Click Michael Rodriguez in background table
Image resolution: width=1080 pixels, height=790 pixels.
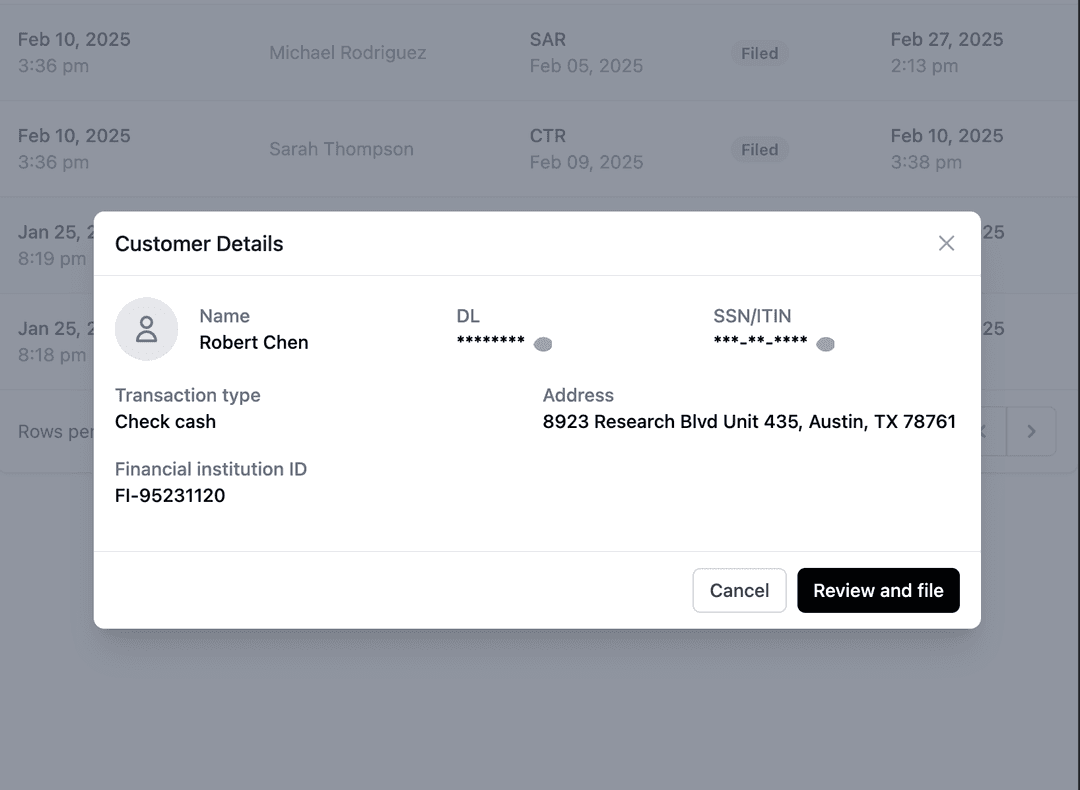tap(348, 52)
